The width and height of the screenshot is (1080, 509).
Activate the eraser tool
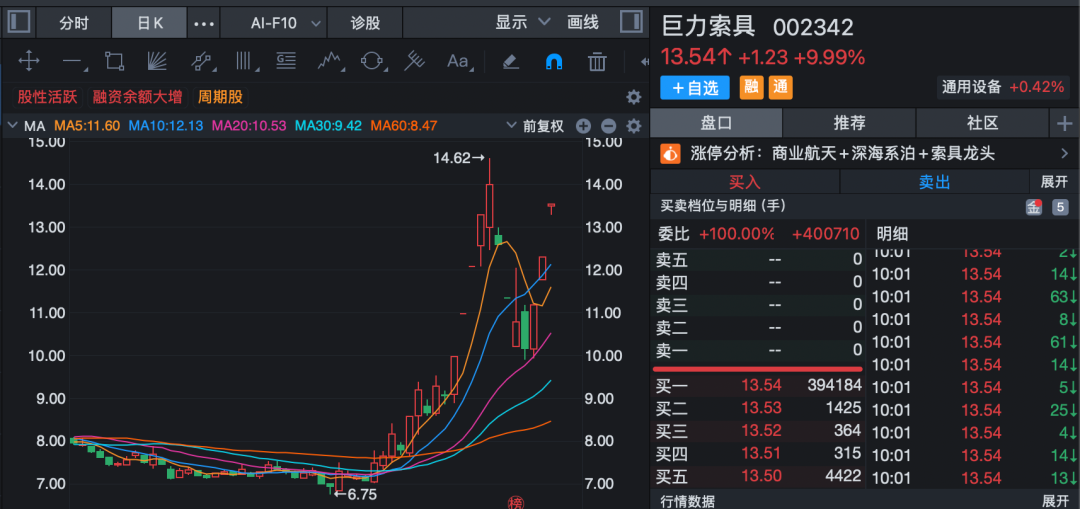pos(511,62)
